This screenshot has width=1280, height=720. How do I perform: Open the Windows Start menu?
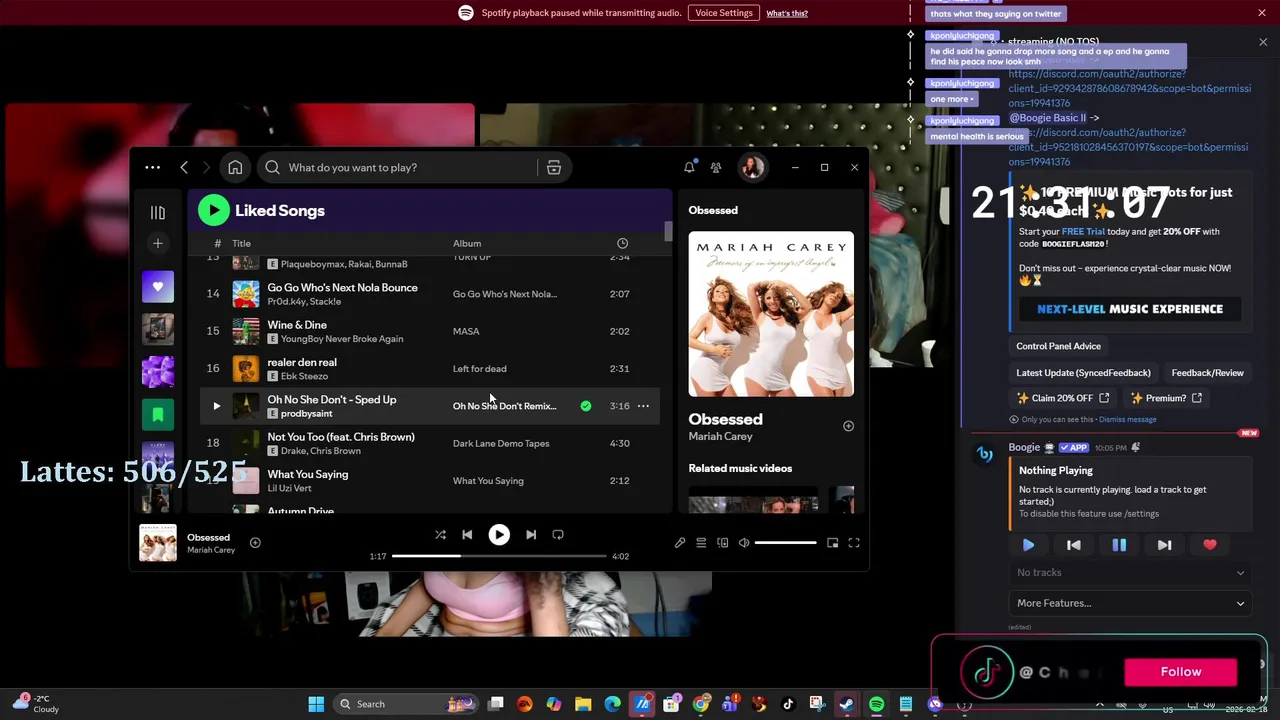[x=316, y=704]
